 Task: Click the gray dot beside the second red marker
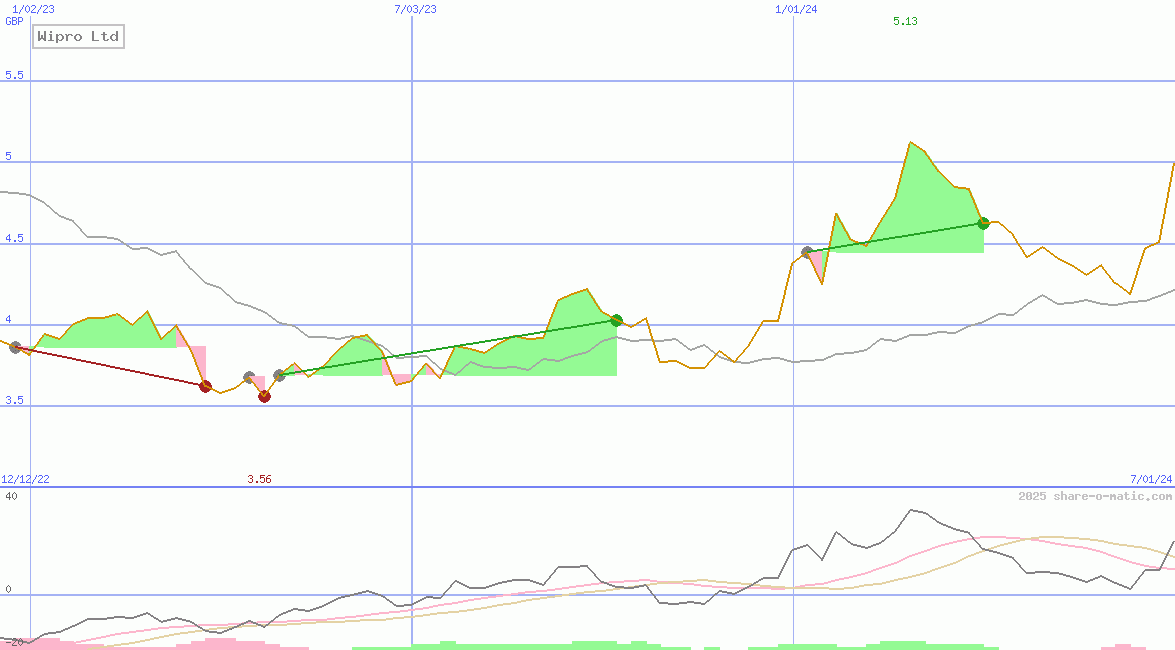(248, 377)
